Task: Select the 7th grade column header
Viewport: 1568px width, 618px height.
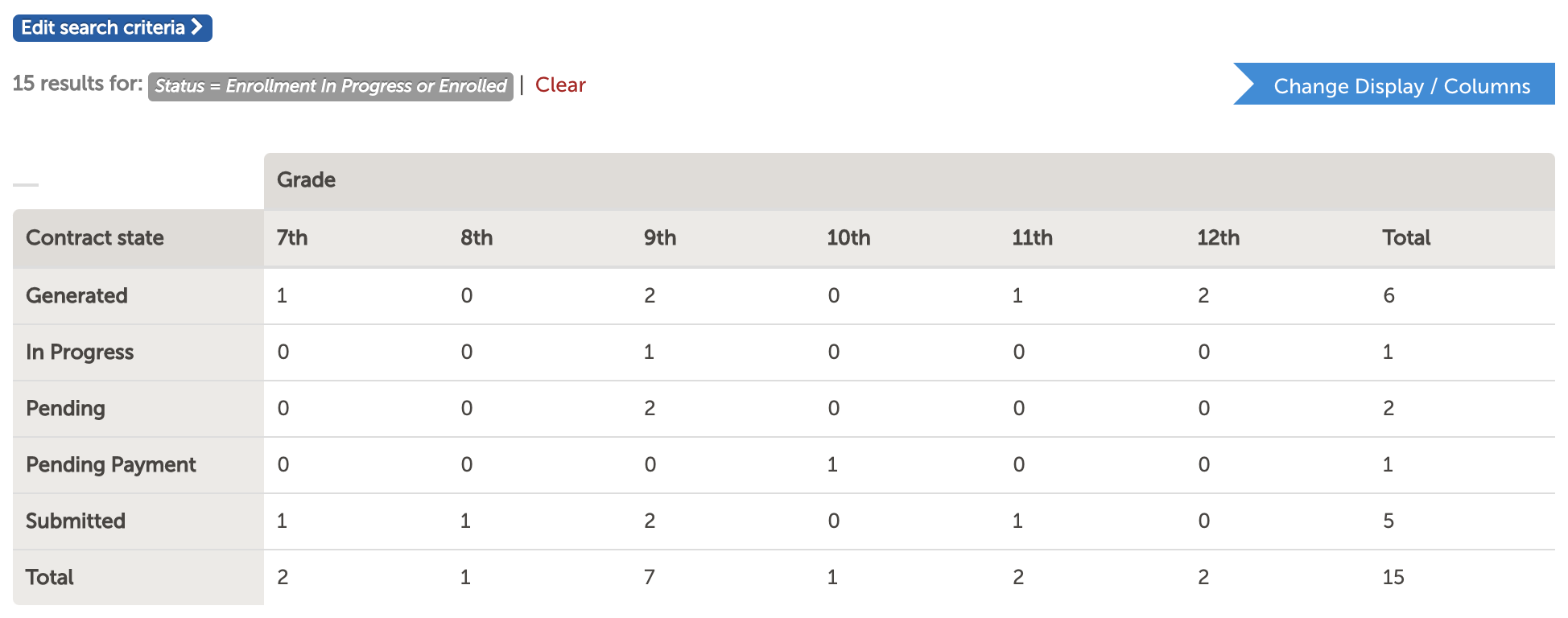Action: pos(292,238)
